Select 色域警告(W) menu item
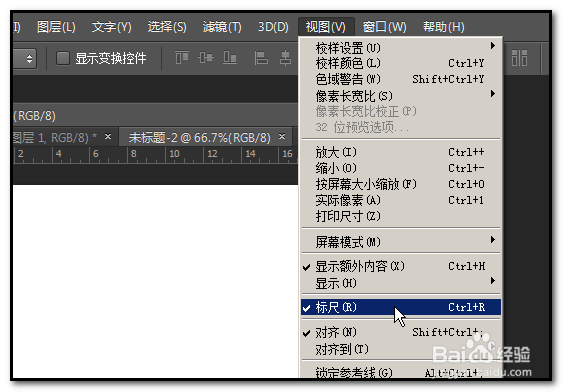563x392 pixels. (401, 79)
